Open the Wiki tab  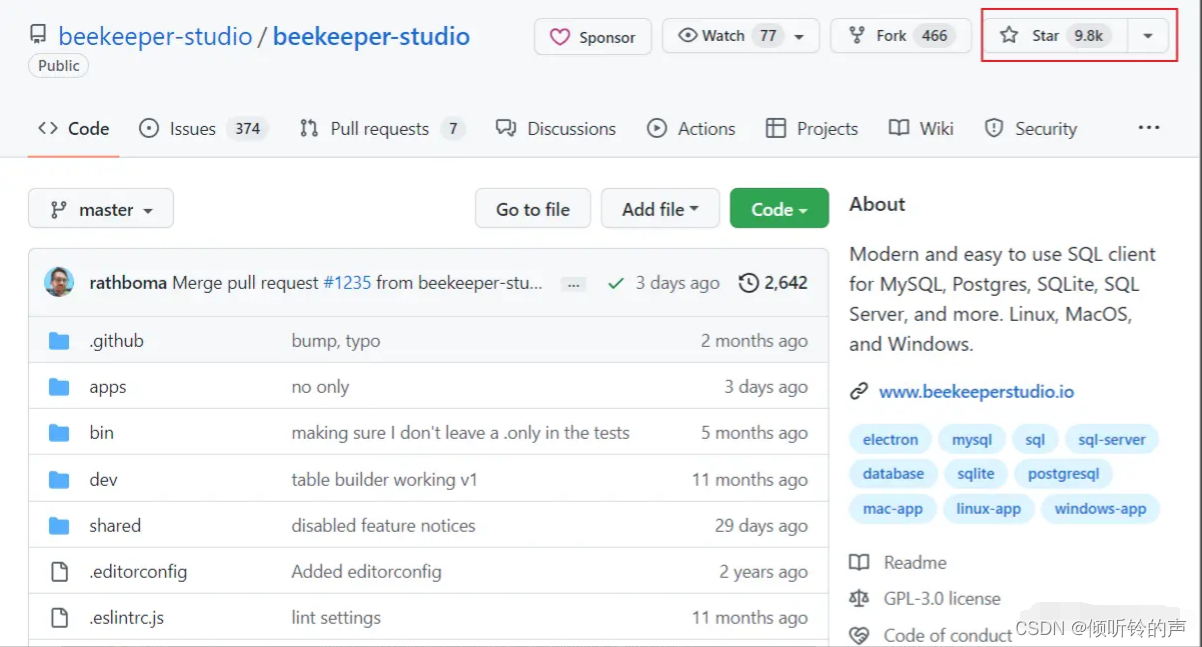pos(921,128)
